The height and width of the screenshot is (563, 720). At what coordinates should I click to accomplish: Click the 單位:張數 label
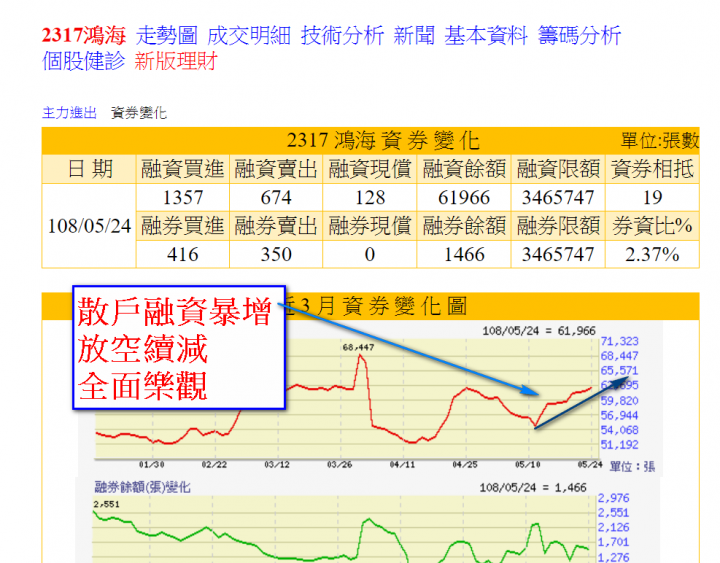660,141
